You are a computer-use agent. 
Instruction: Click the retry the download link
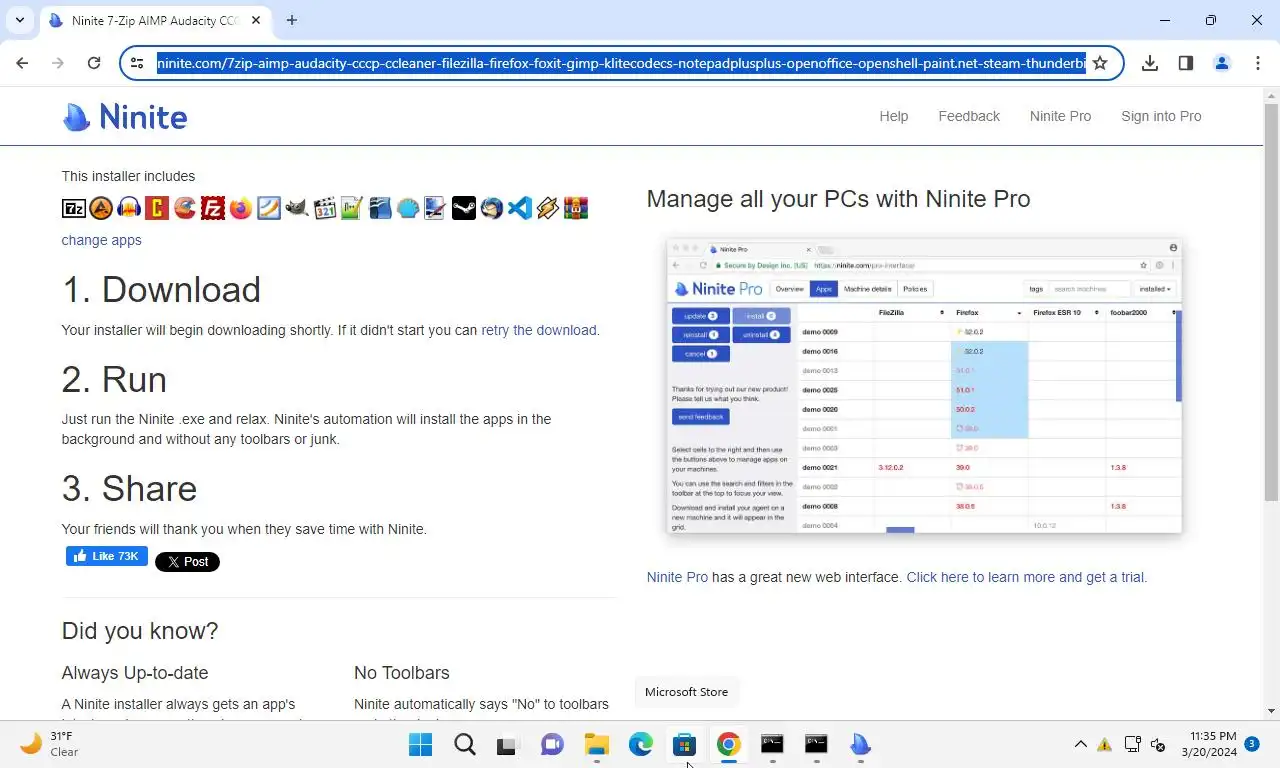pos(539,330)
